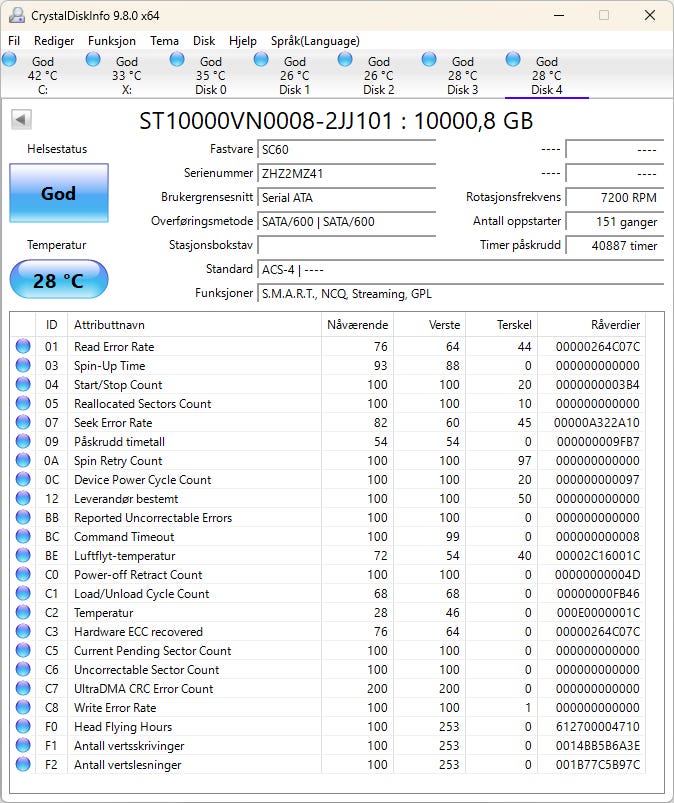Click the God health status button

pyautogui.click(x=58, y=193)
